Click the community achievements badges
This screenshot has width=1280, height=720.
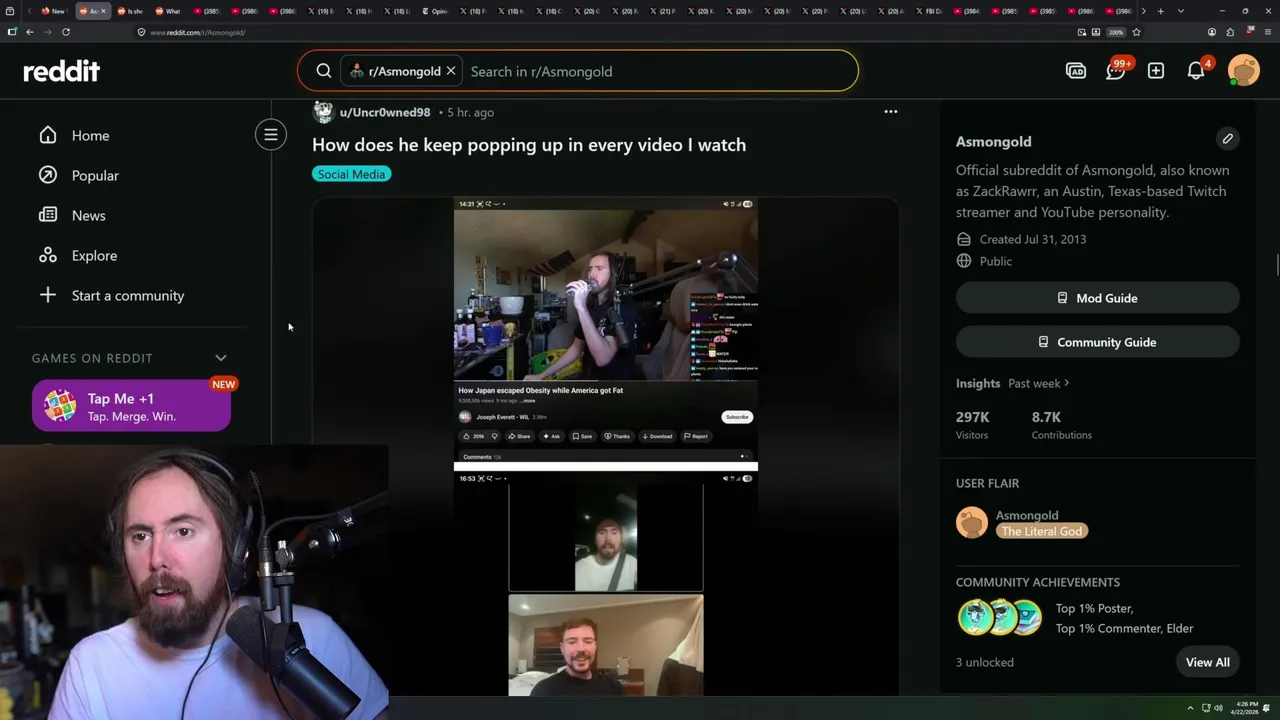[x=1000, y=618]
